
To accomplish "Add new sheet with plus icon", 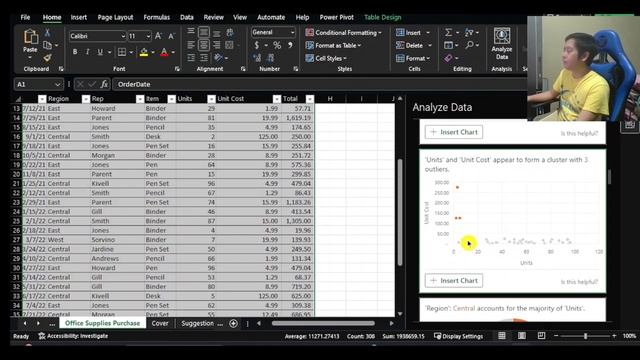I will click(x=233, y=323).
